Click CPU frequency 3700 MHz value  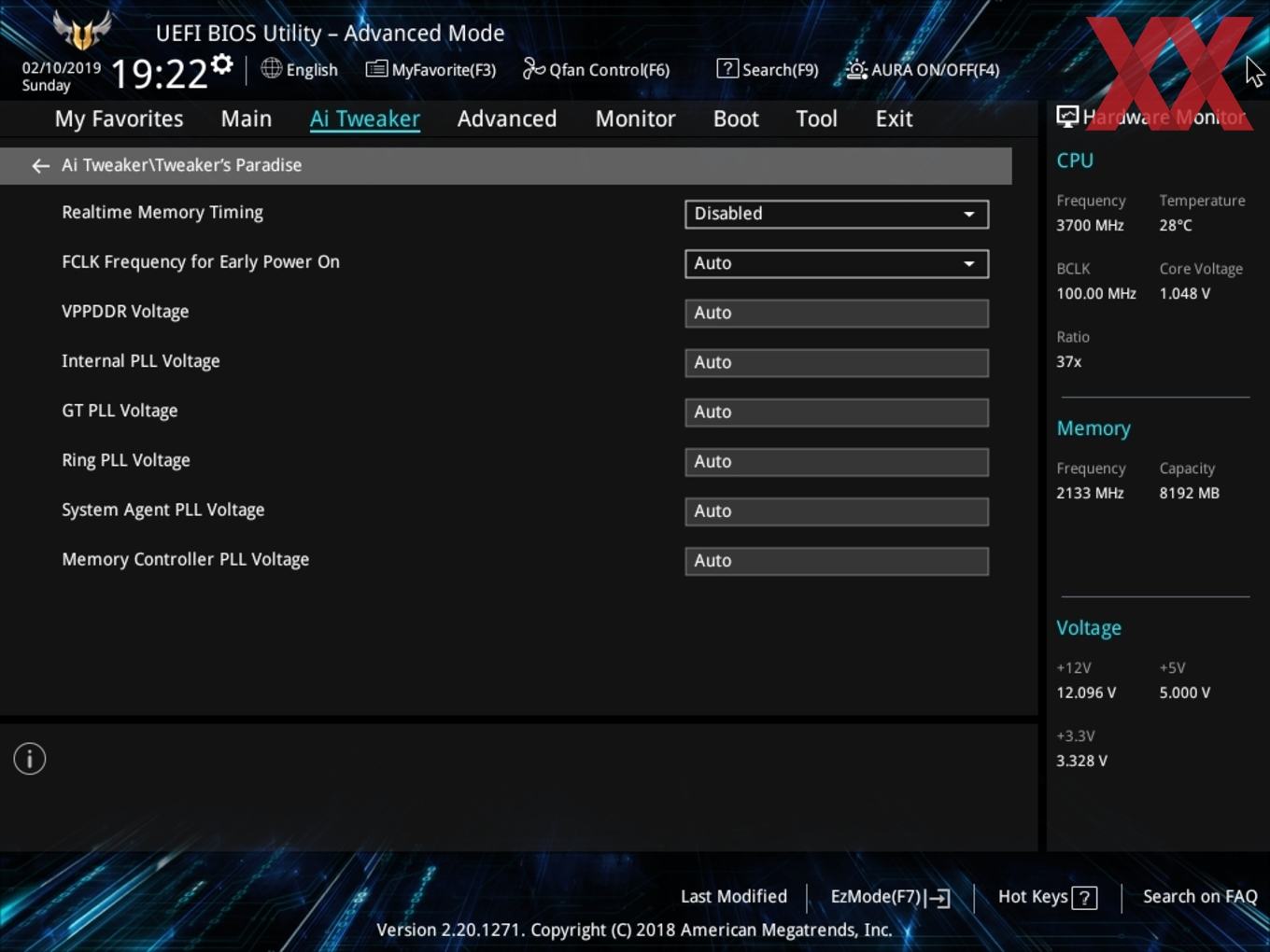point(1090,226)
